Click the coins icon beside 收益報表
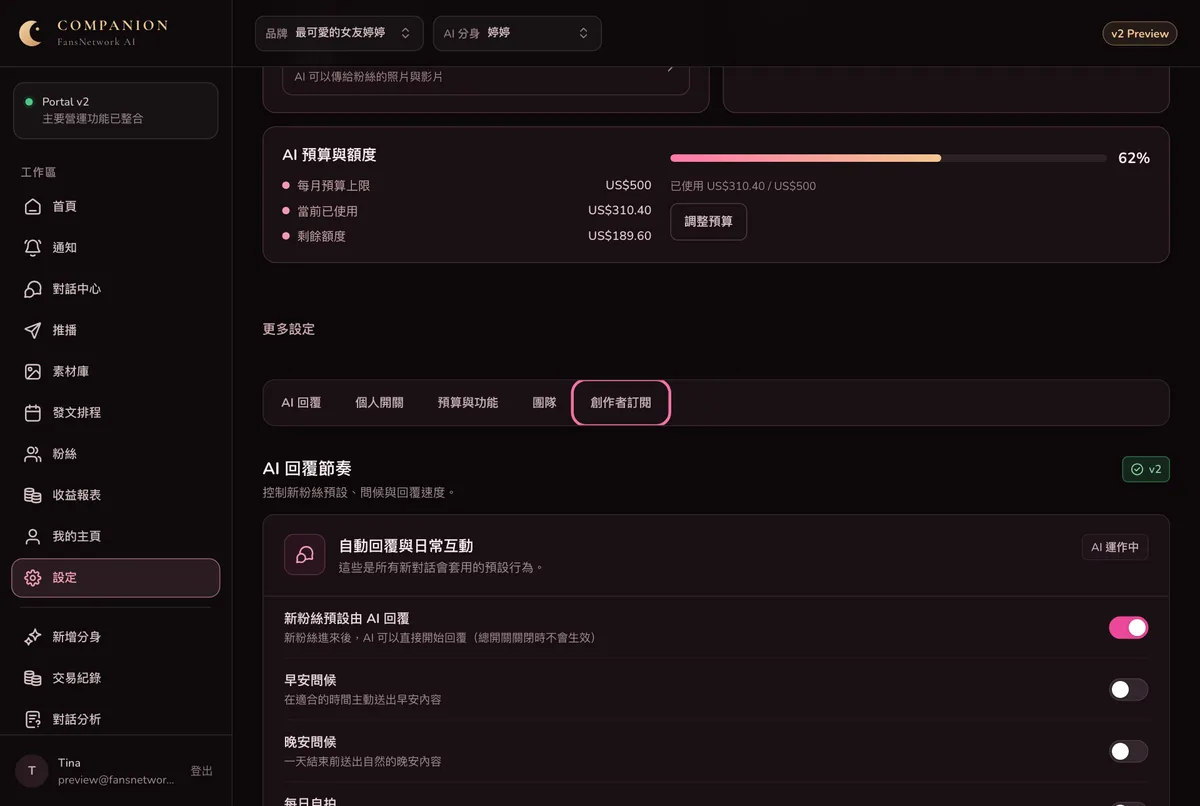The width and height of the screenshot is (1200, 806). (x=33, y=495)
